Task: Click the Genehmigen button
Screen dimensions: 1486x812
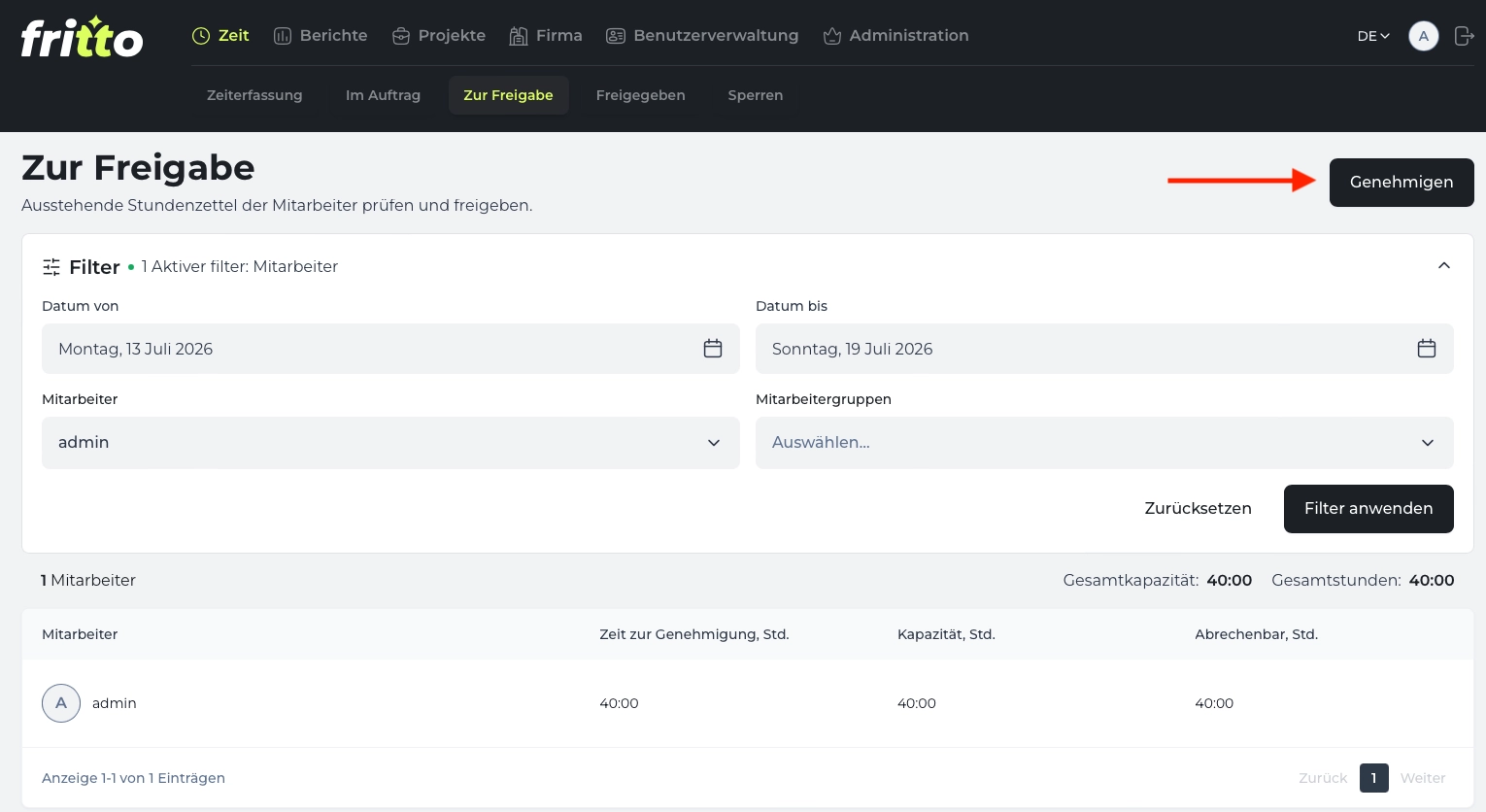Action: point(1402,183)
